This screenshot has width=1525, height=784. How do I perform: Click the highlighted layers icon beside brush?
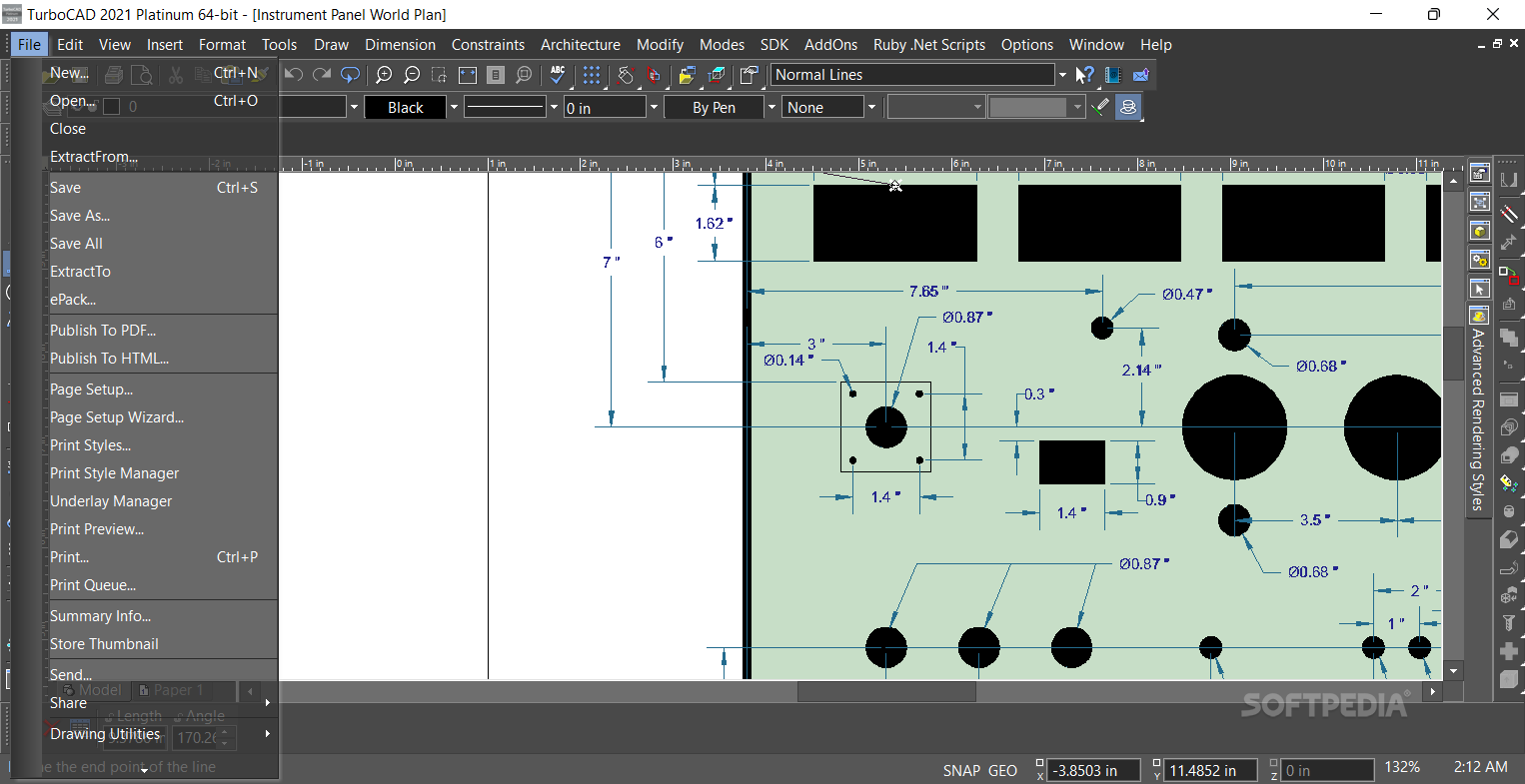click(x=1128, y=107)
